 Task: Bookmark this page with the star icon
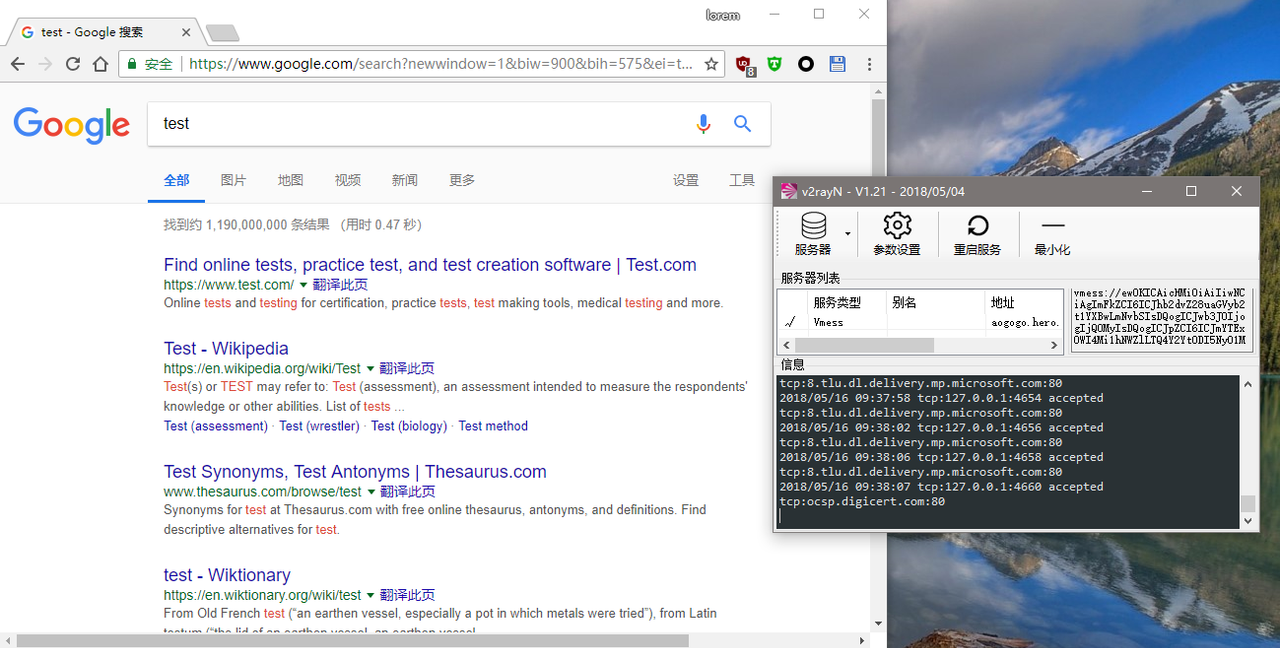(x=711, y=64)
